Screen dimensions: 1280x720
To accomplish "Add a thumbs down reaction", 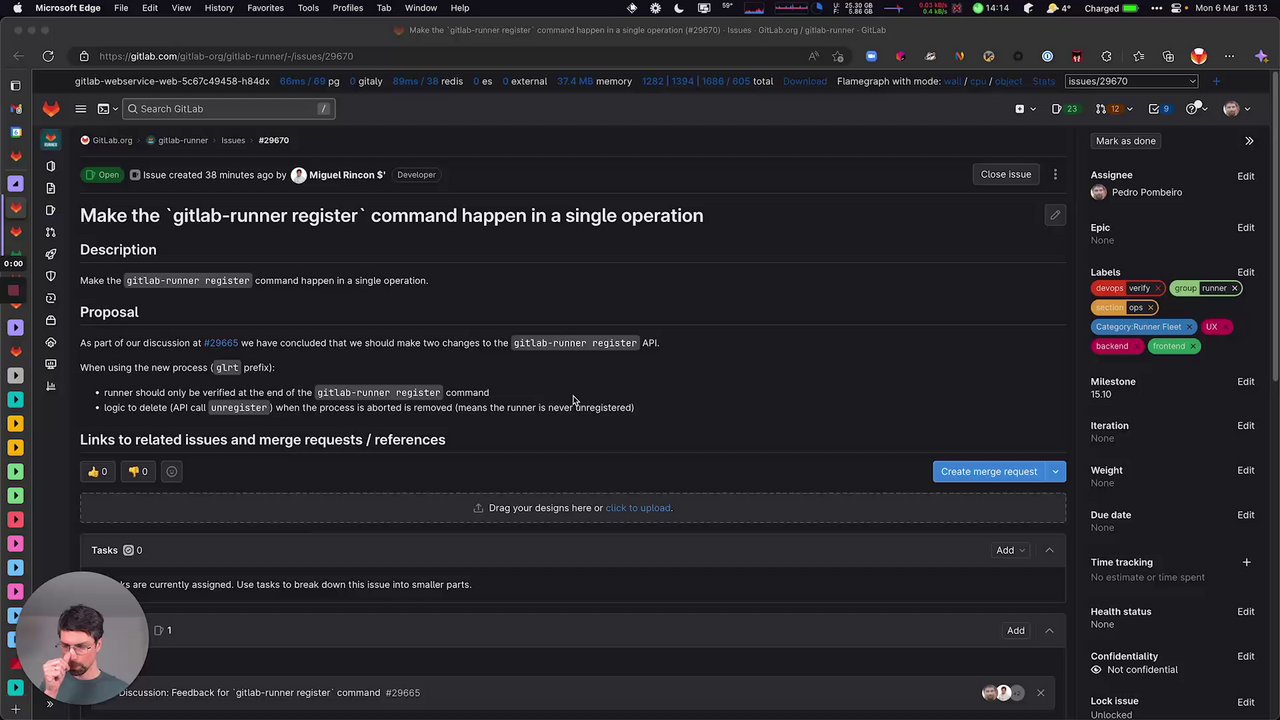I will pyautogui.click(x=138, y=471).
